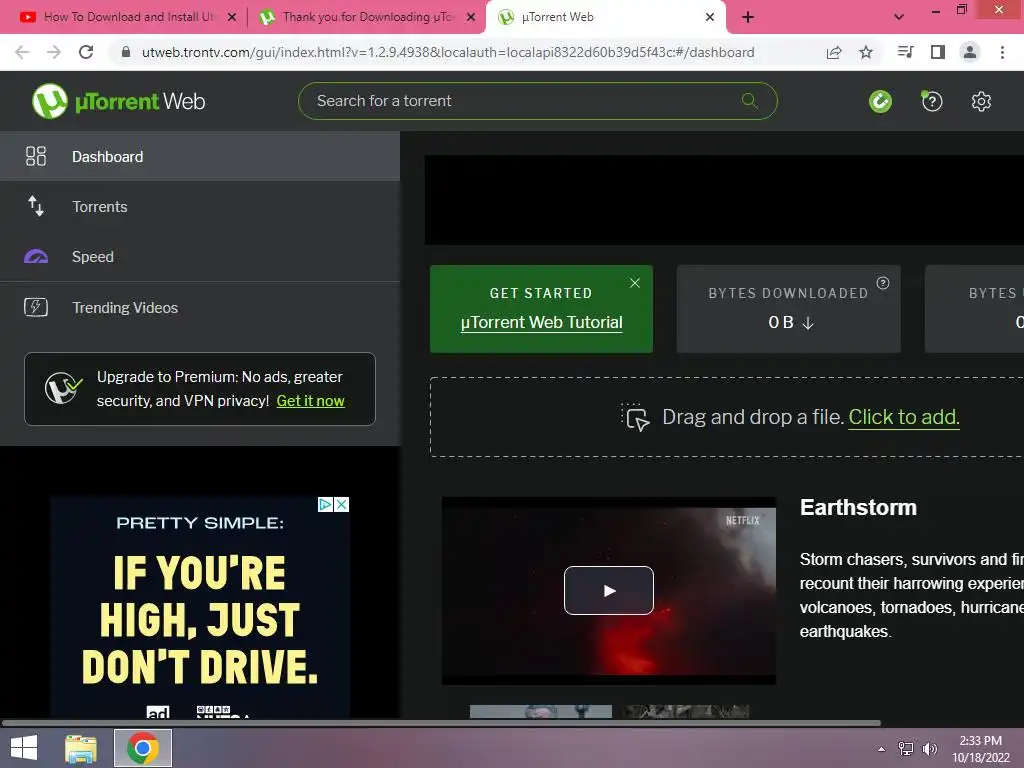The image size is (1024, 768).
Task: Click the drag-and-drop file icon
Action: (635, 417)
